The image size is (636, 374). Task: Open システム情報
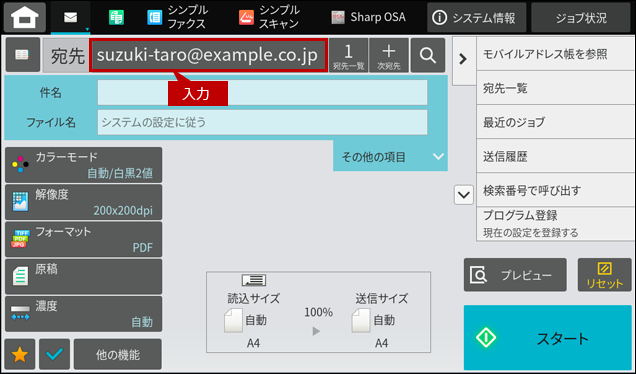tap(477, 17)
